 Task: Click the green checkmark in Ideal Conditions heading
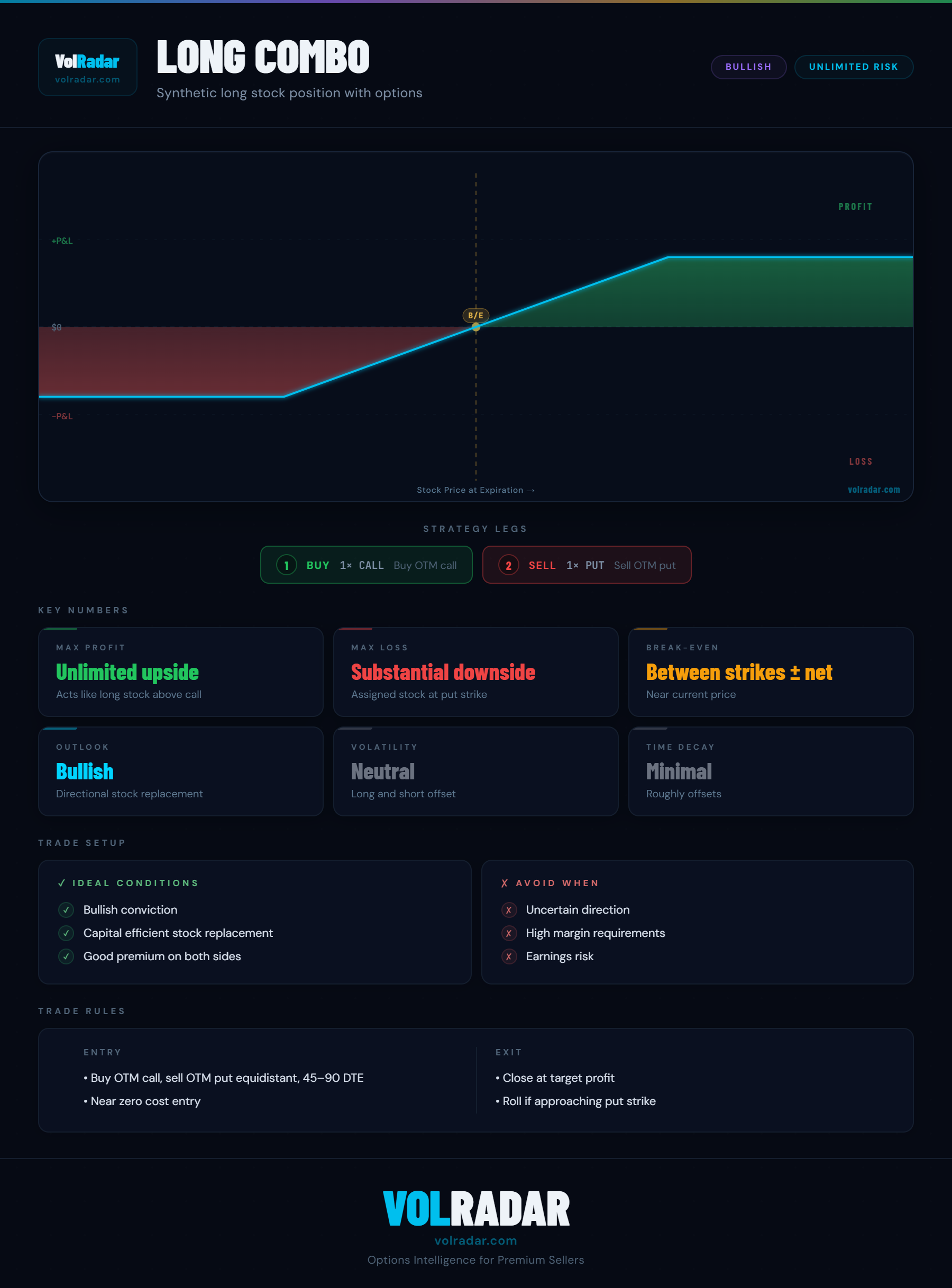pyautogui.click(x=62, y=883)
